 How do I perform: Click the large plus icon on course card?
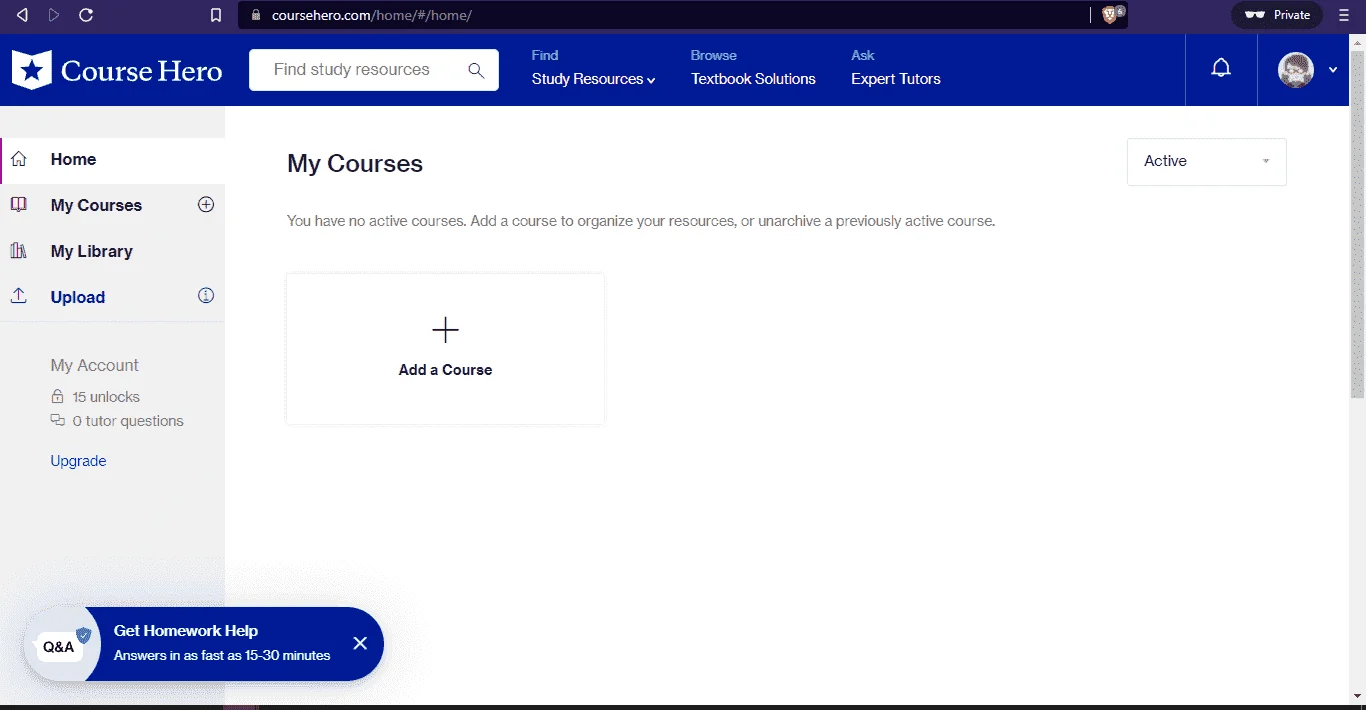(x=445, y=330)
